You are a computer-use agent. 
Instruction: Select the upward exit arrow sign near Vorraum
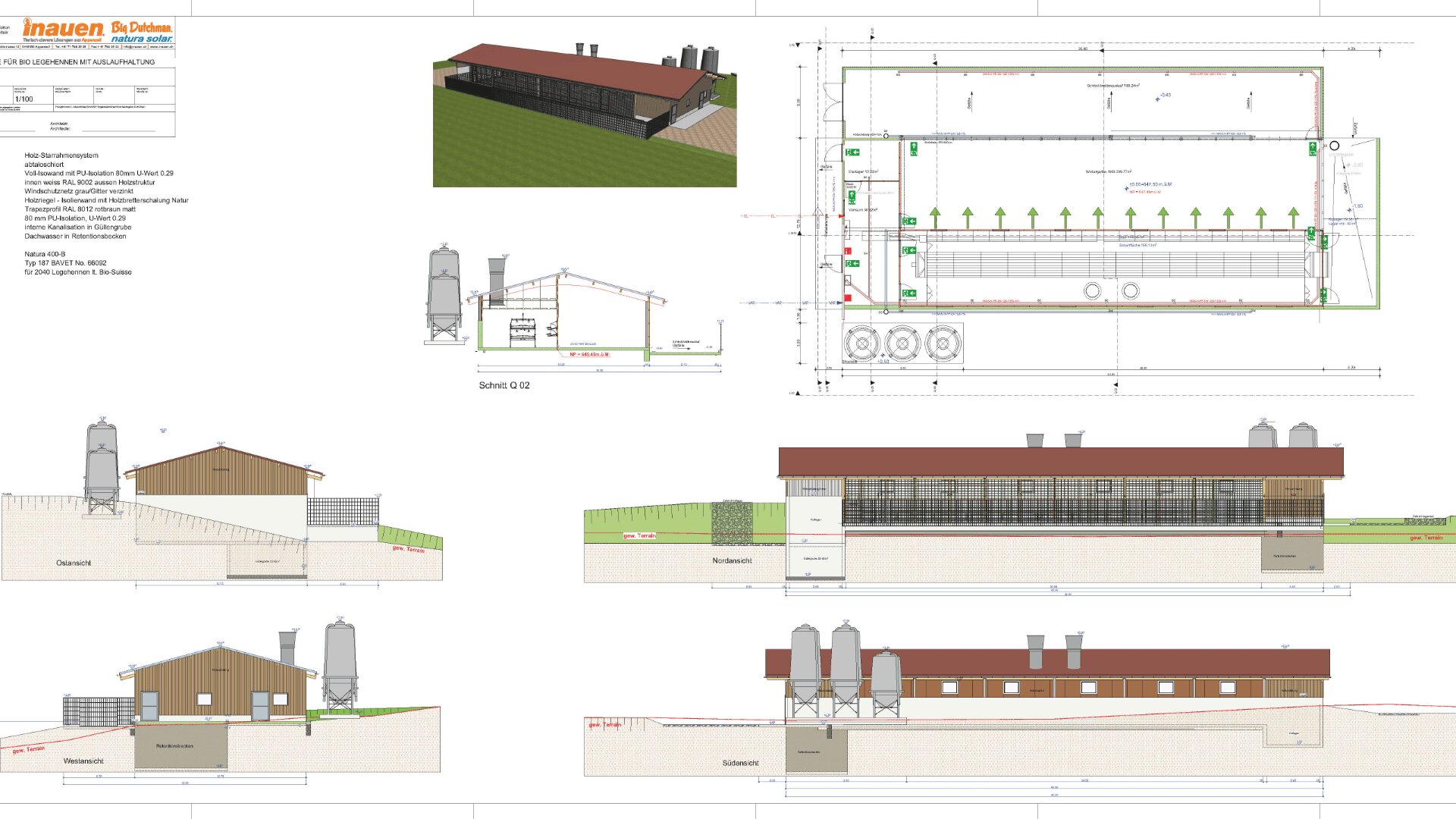pos(852,197)
